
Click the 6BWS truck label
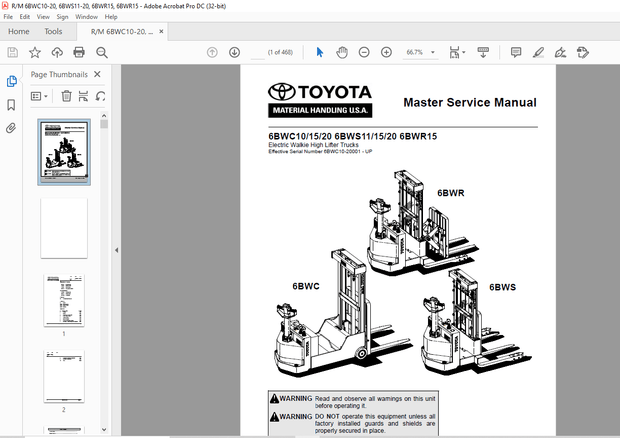503,287
